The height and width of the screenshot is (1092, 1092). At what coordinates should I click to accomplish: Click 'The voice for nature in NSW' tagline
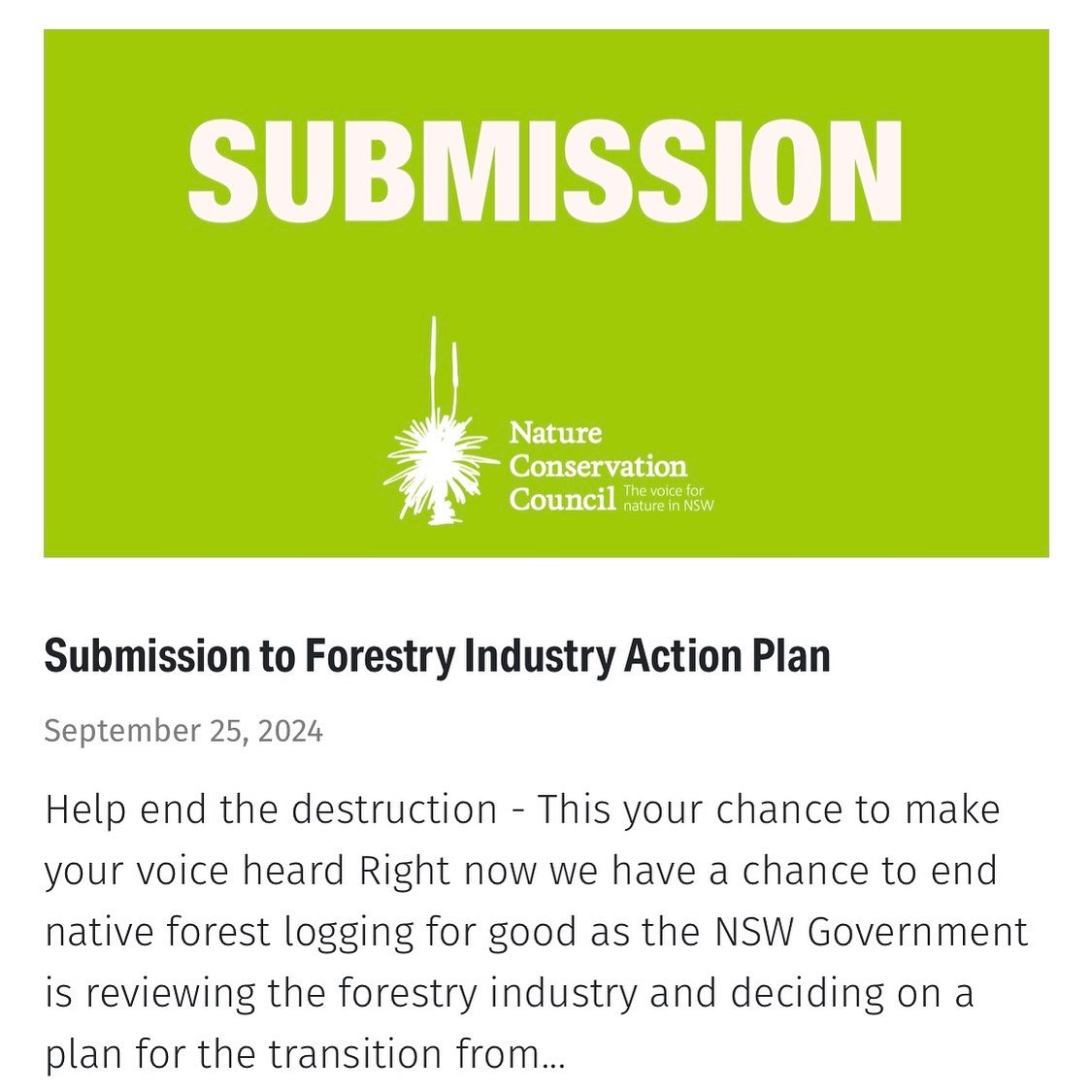(668, 498)
